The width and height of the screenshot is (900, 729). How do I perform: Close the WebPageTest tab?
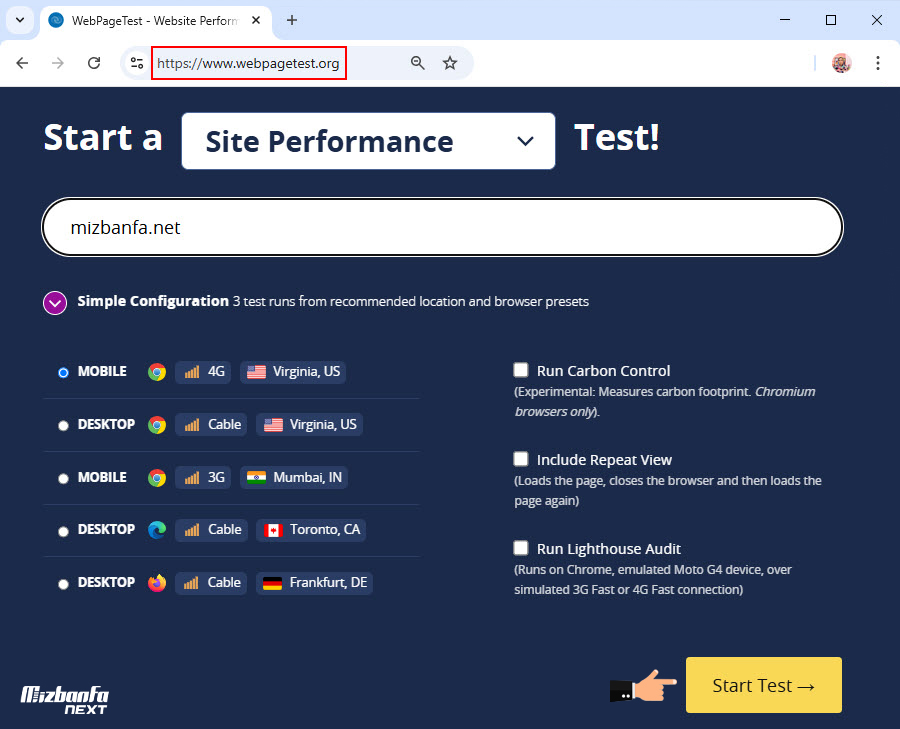[x=256, y=20]
